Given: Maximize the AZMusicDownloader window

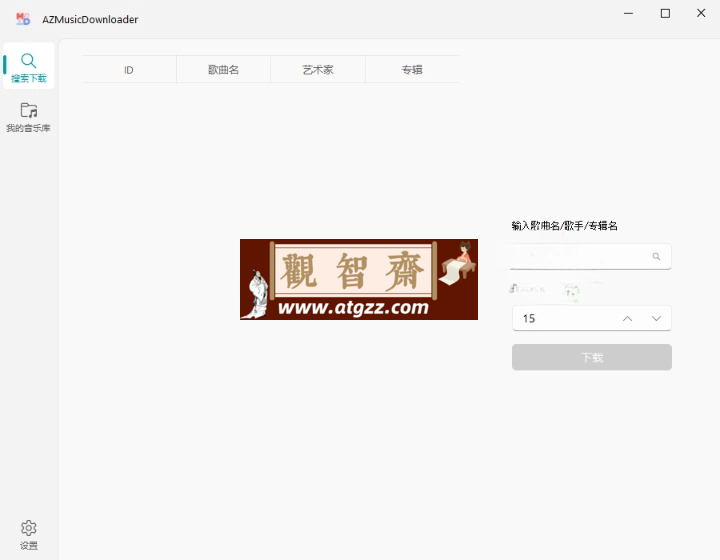Looking at the screenshot, I should [665, 13].
